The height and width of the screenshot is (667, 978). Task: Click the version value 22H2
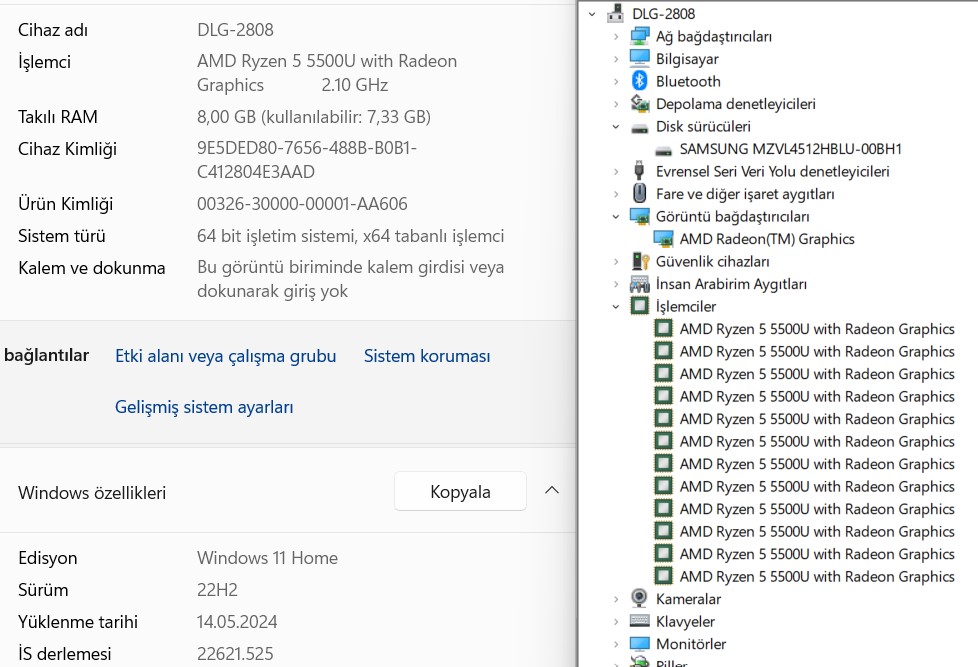coord(217,590)
